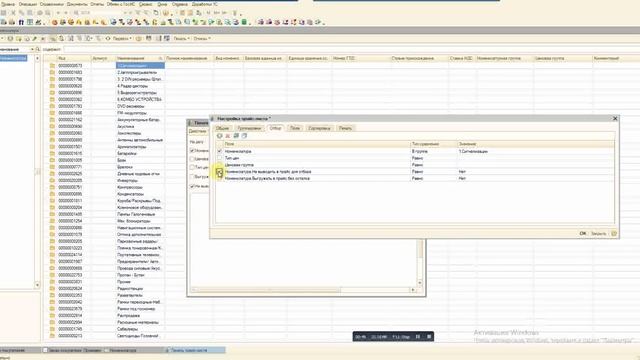Image resolution: width=640 pixels, height=360 pixels.
Task: Click folder icon of 'FM-модуляторы' row
Action: click(x=52, y=113)
